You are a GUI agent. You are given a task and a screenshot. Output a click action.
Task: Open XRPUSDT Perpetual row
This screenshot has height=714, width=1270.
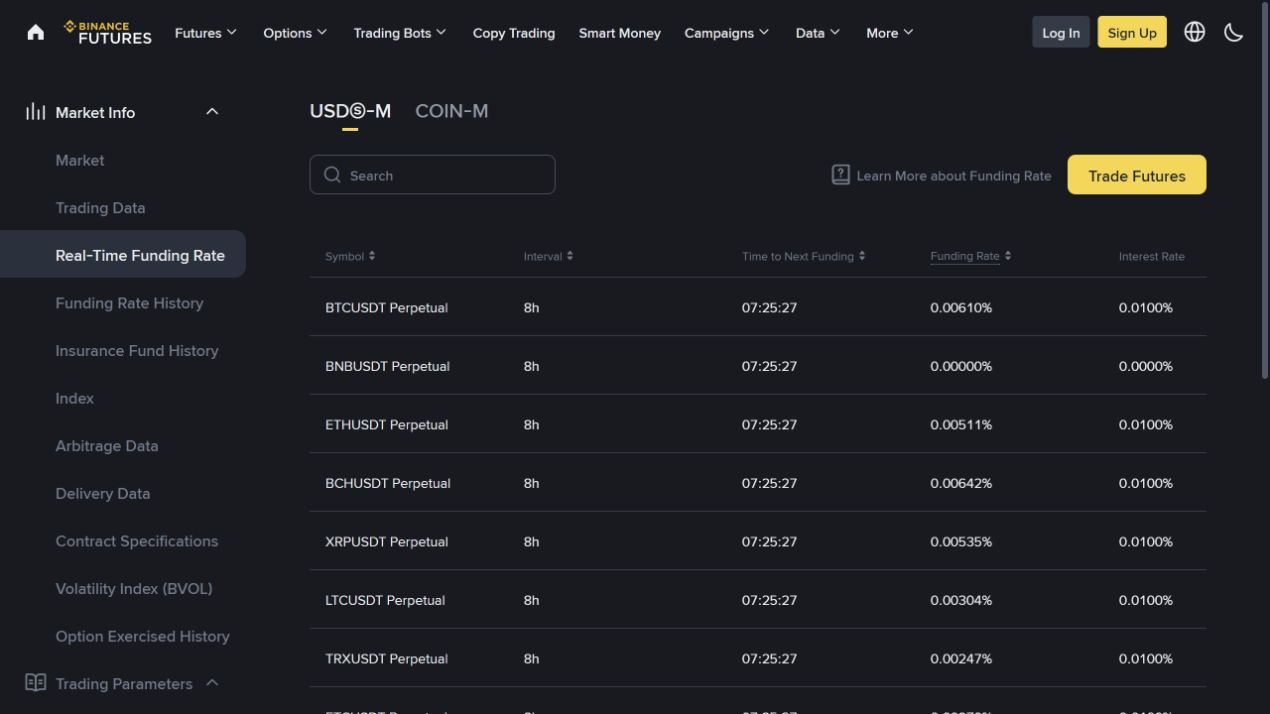coord(757,541)
